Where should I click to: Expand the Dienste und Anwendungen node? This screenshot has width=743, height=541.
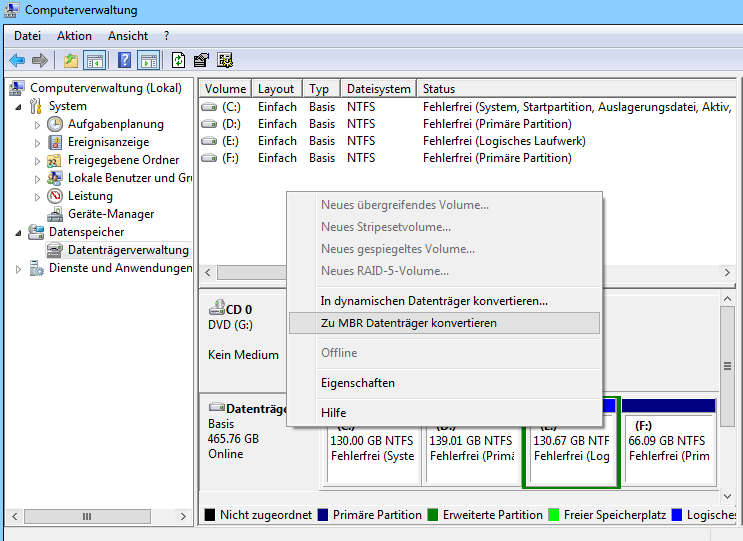(x=19, y=268)
